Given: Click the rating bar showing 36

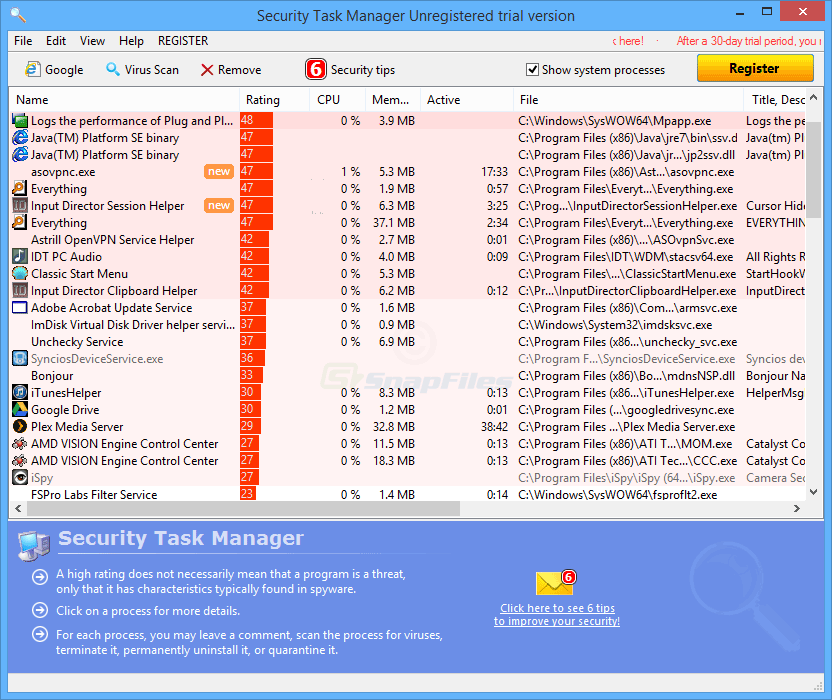Looking at the screenshot, I should (252, 358).
